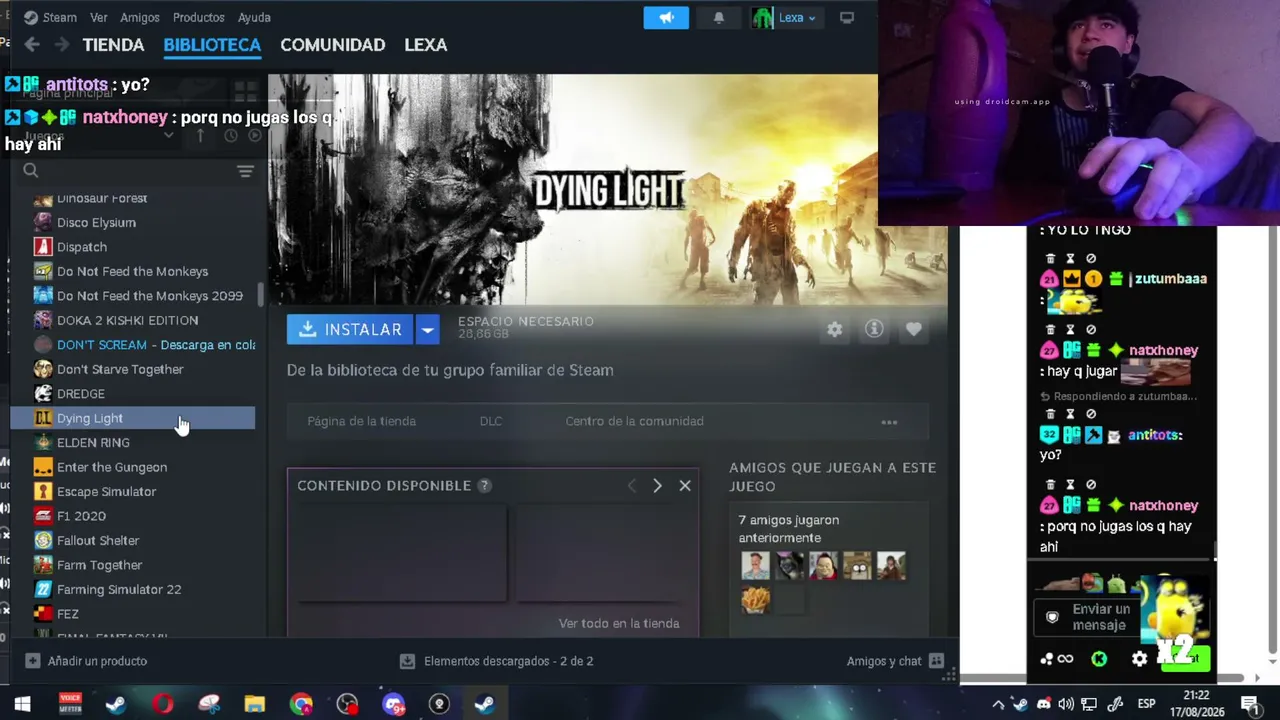
Task: Open the Windows Start menu
Action: pyautogui.click(x=22, y=704)
